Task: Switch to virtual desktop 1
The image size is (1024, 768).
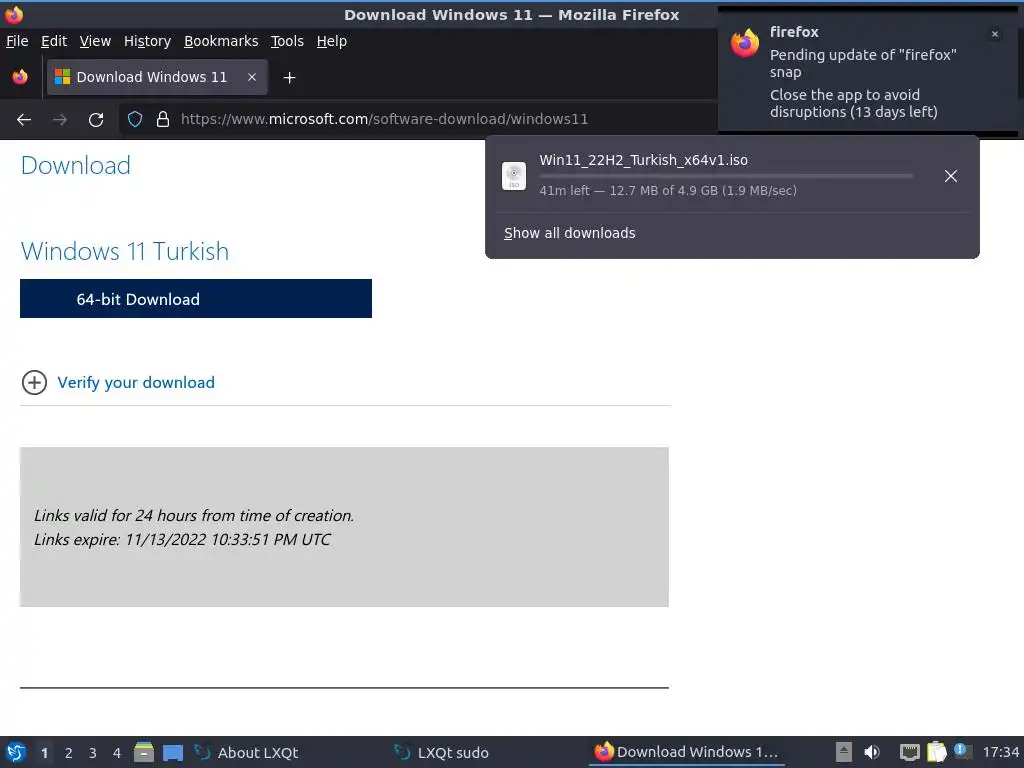Action: pos(44,753)
